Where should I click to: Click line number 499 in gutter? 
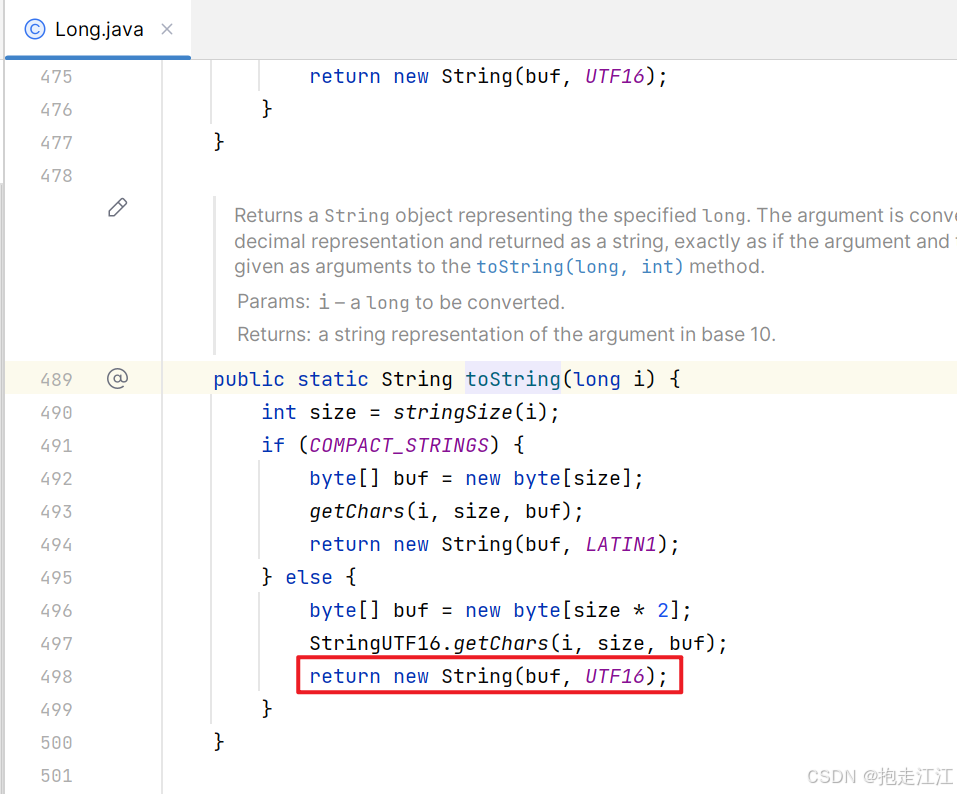tap(56, 709)
